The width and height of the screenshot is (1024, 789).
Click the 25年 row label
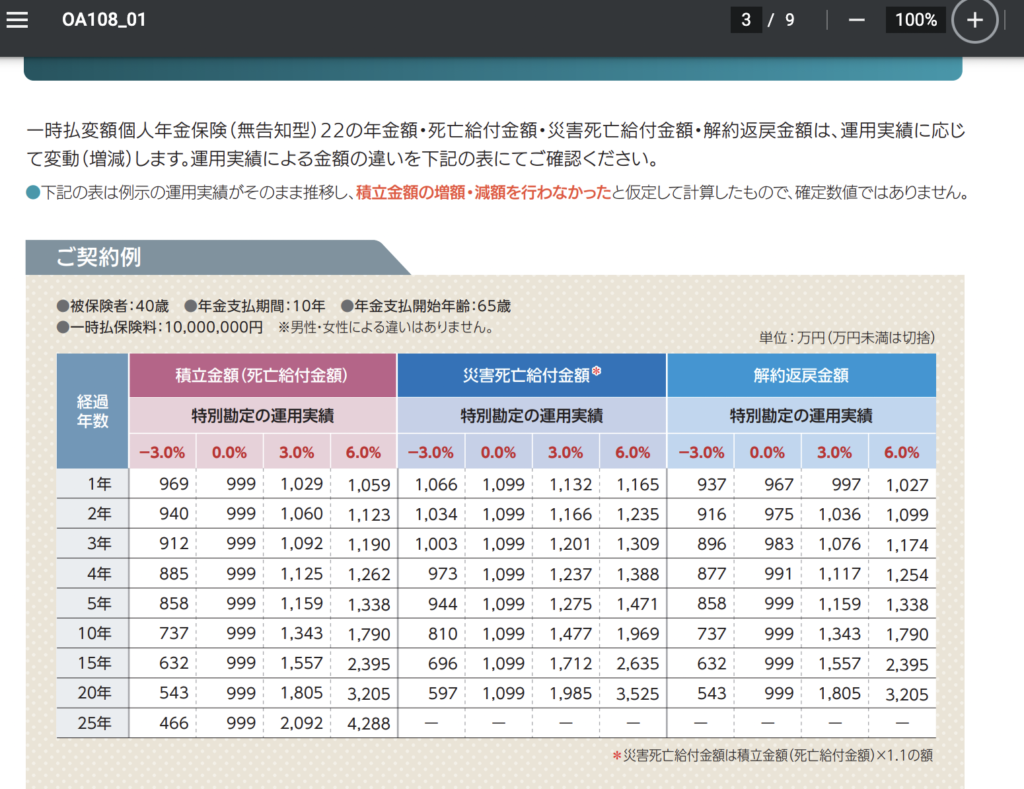(x=93, y=722)
